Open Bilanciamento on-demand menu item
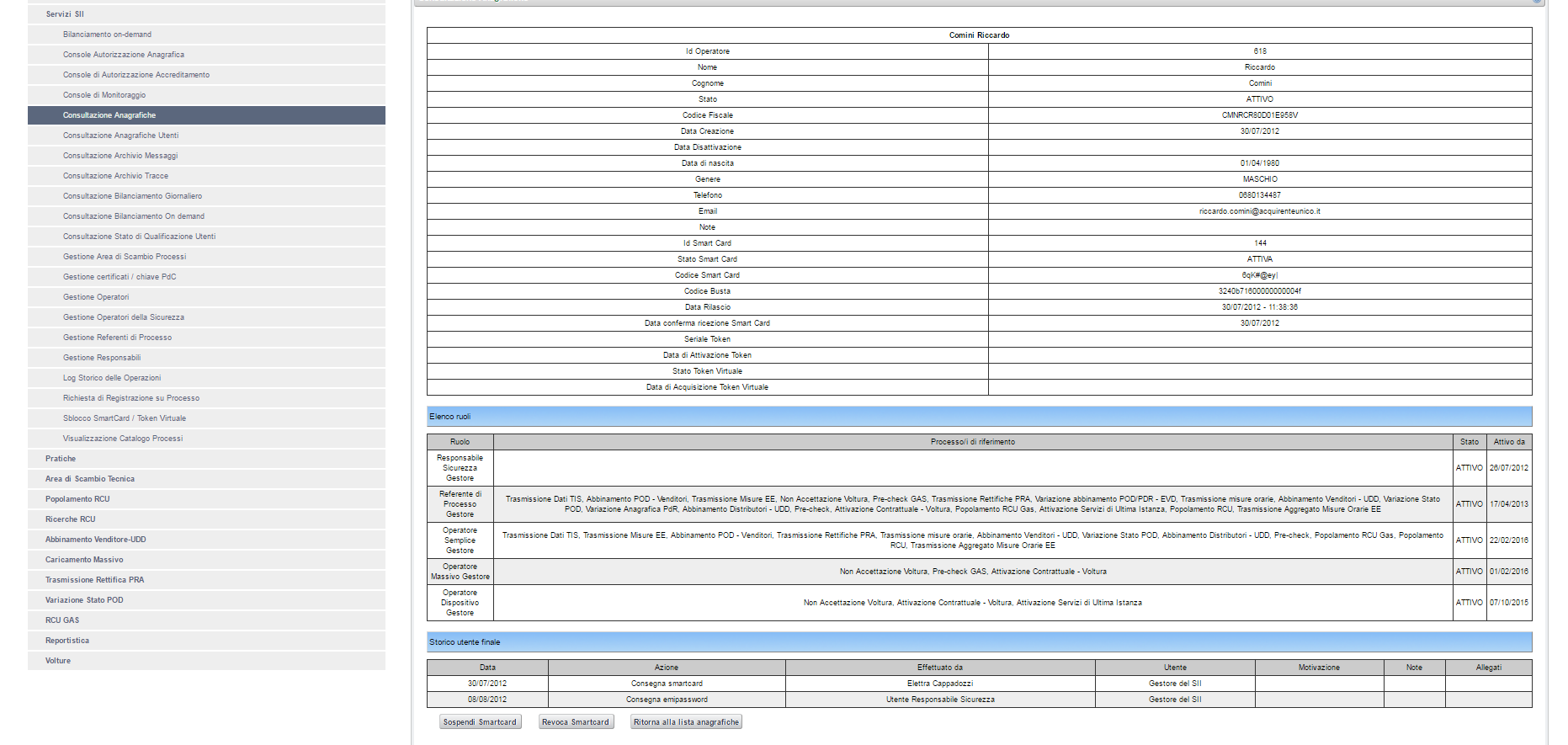The image size is (1568, 745). pos(206,35)
